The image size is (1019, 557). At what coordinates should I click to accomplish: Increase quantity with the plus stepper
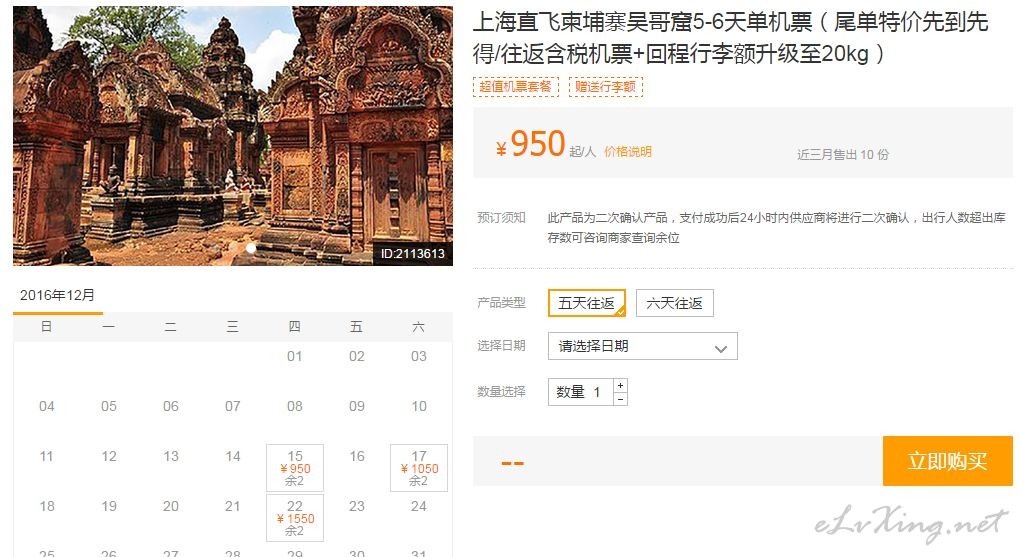(x=621, y=385)
